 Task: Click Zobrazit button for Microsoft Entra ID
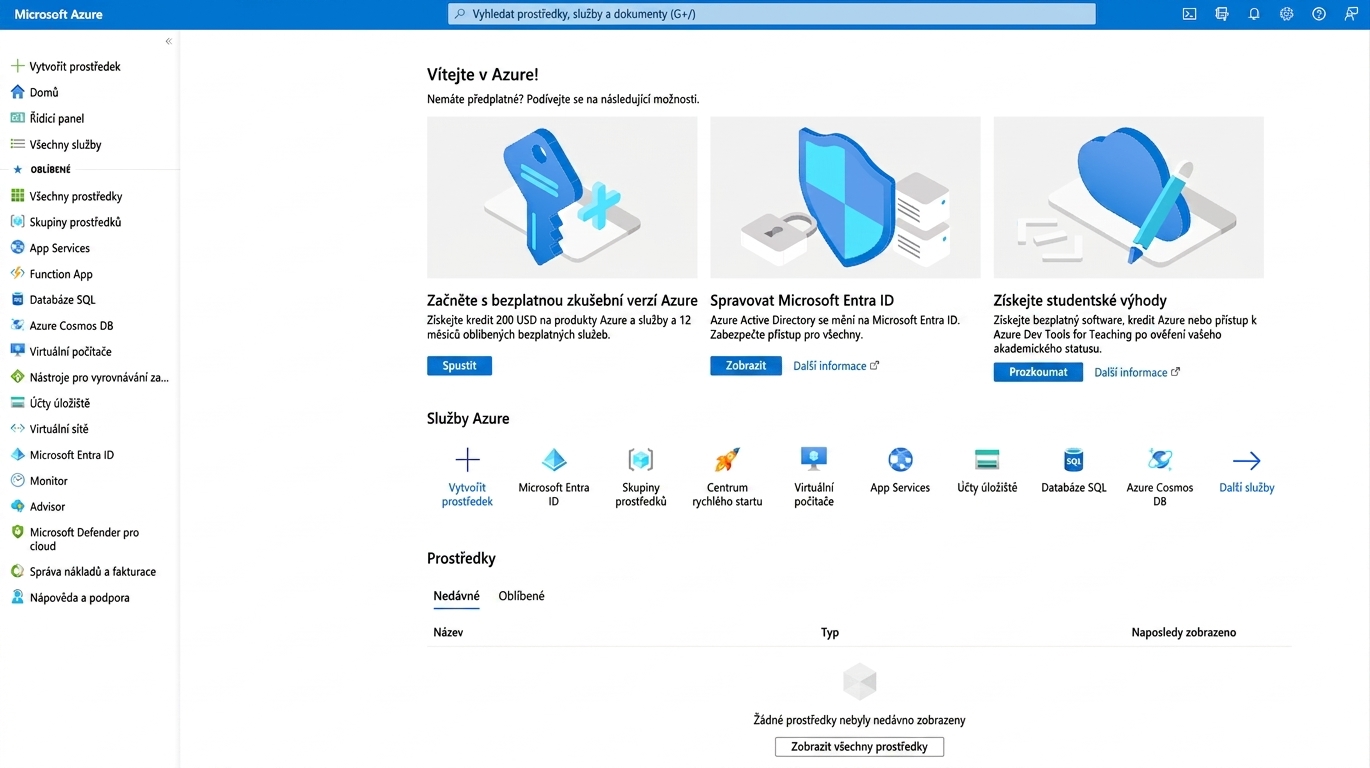pos(746,366)
